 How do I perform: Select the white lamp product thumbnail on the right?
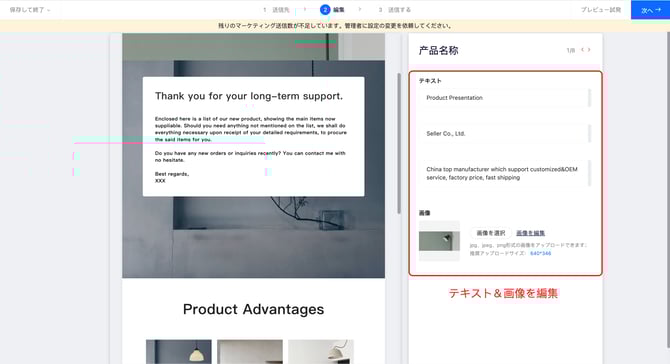pos(321,352)
